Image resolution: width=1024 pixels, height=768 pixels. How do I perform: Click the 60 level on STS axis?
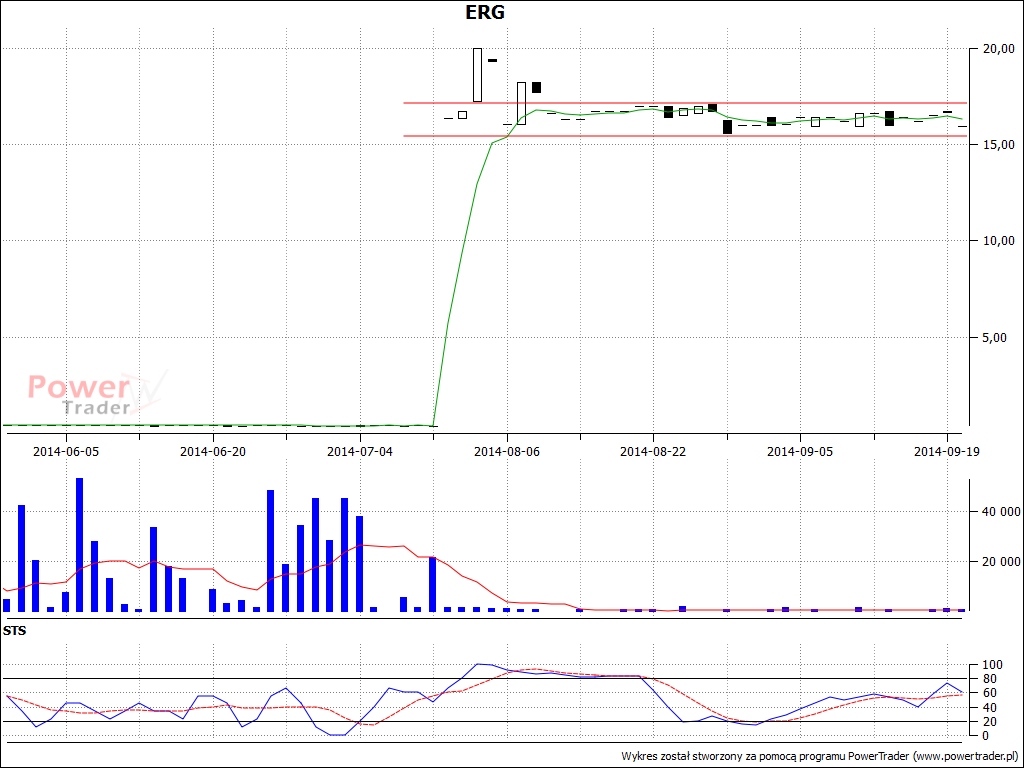987,694
